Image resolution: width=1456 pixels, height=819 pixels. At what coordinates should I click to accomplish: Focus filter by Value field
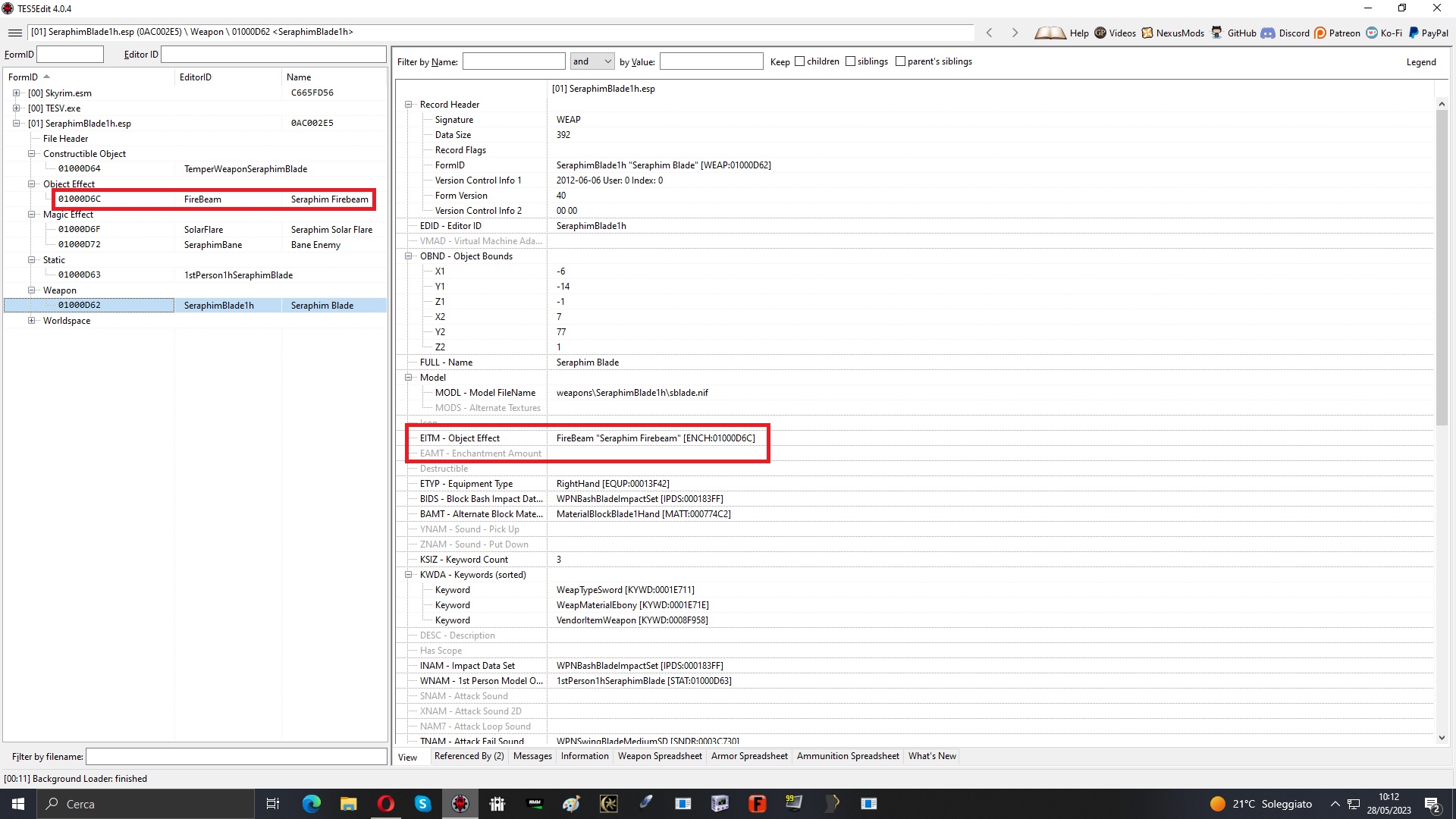pos(711,61)
